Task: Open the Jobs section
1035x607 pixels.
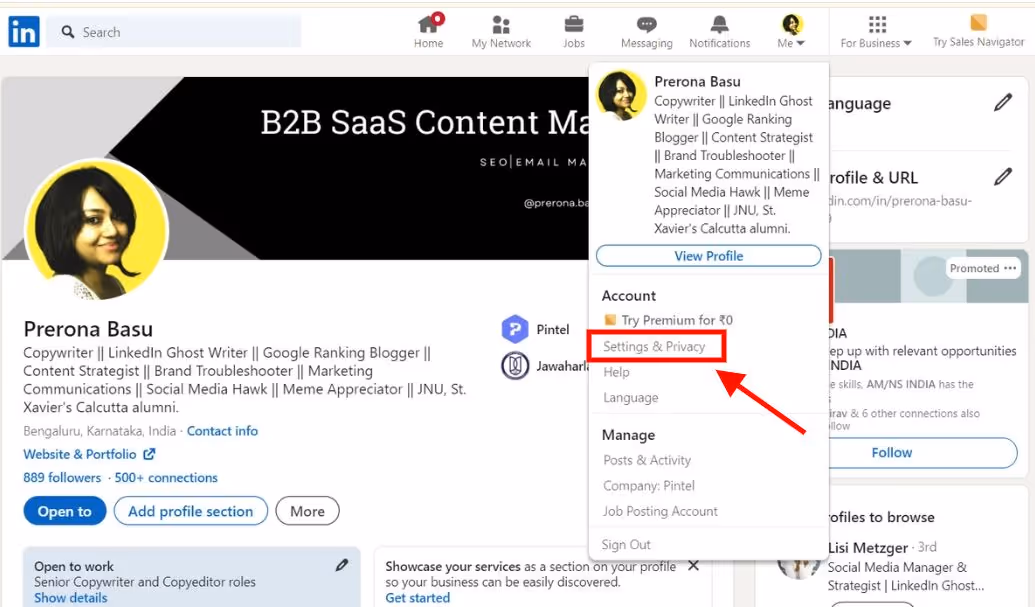Action: (573, 30)
